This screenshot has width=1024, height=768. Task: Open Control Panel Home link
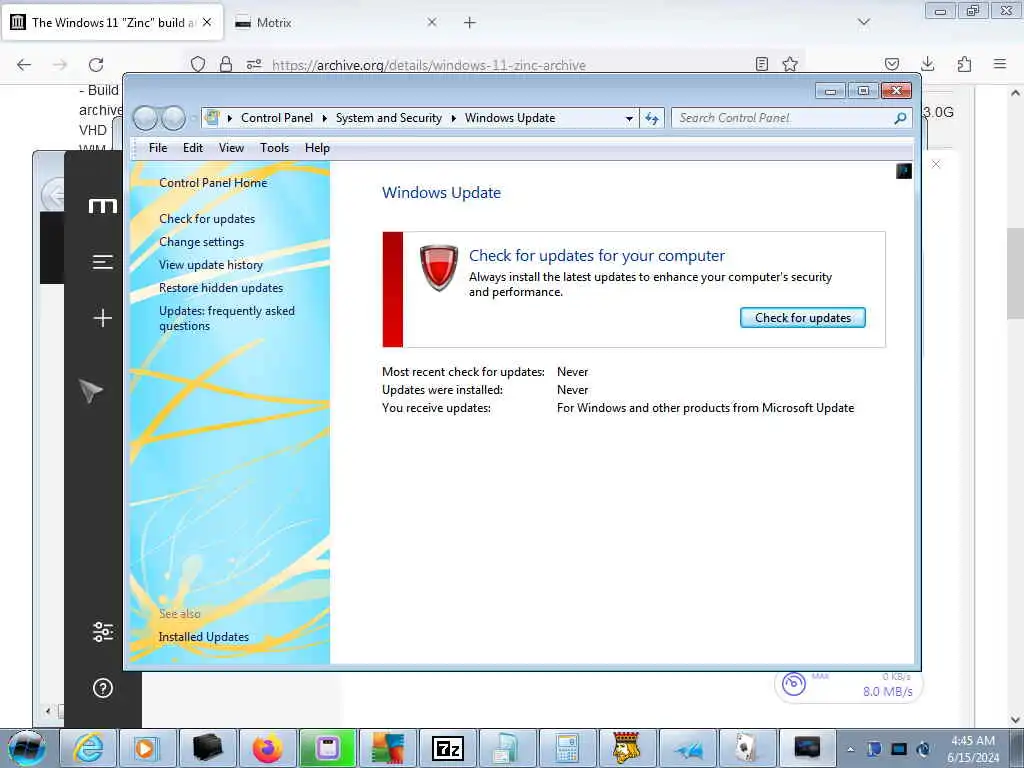213,183
